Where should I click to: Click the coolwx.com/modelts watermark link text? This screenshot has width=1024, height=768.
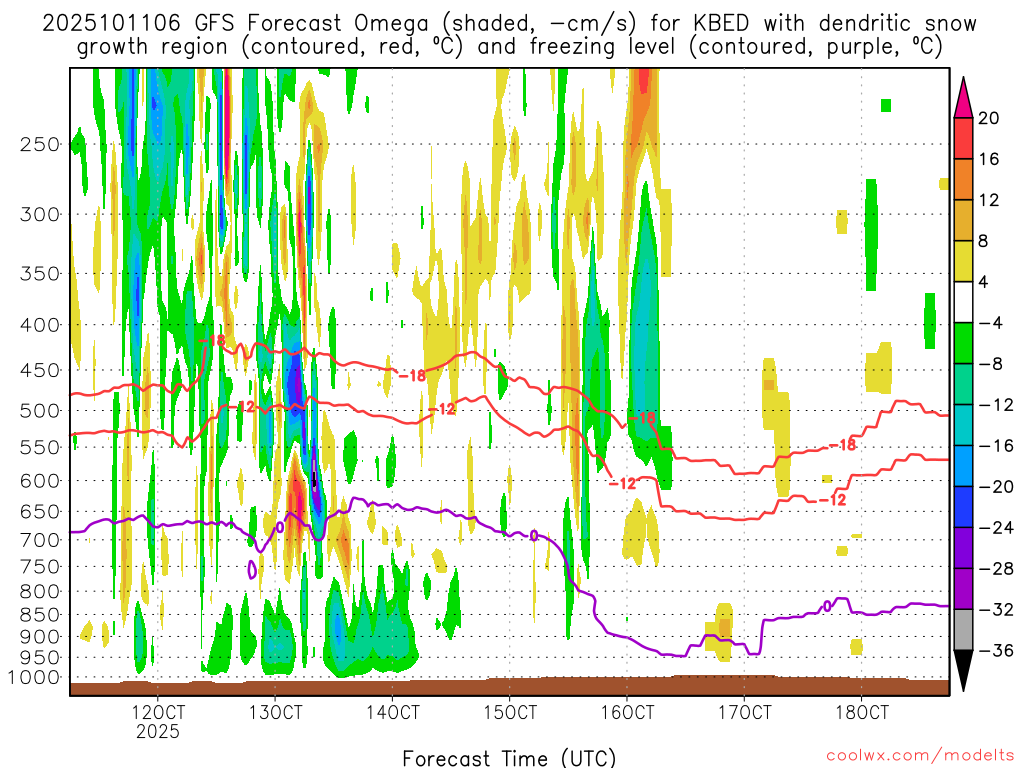[x=920, y=756]
